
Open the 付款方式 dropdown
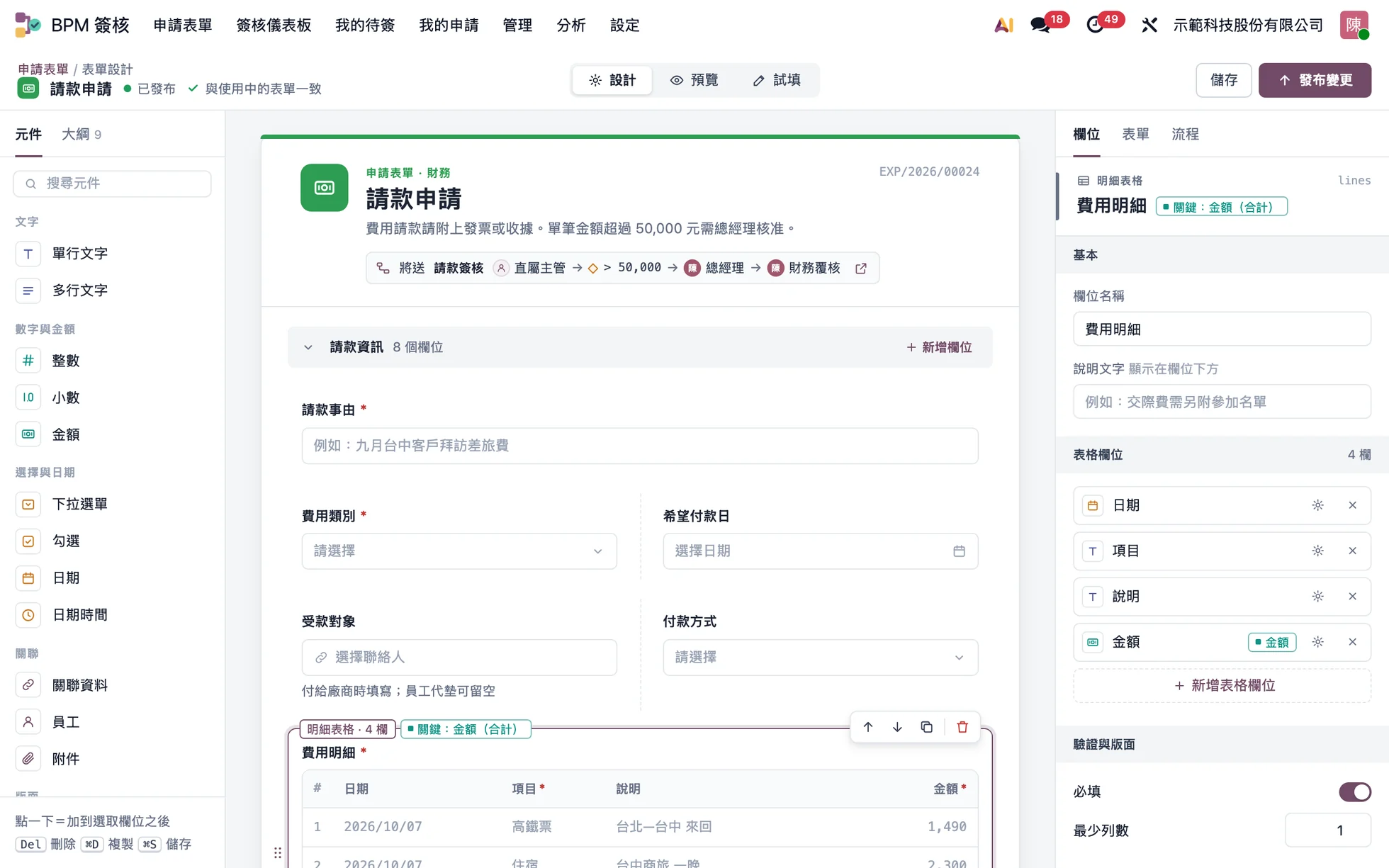821,658
